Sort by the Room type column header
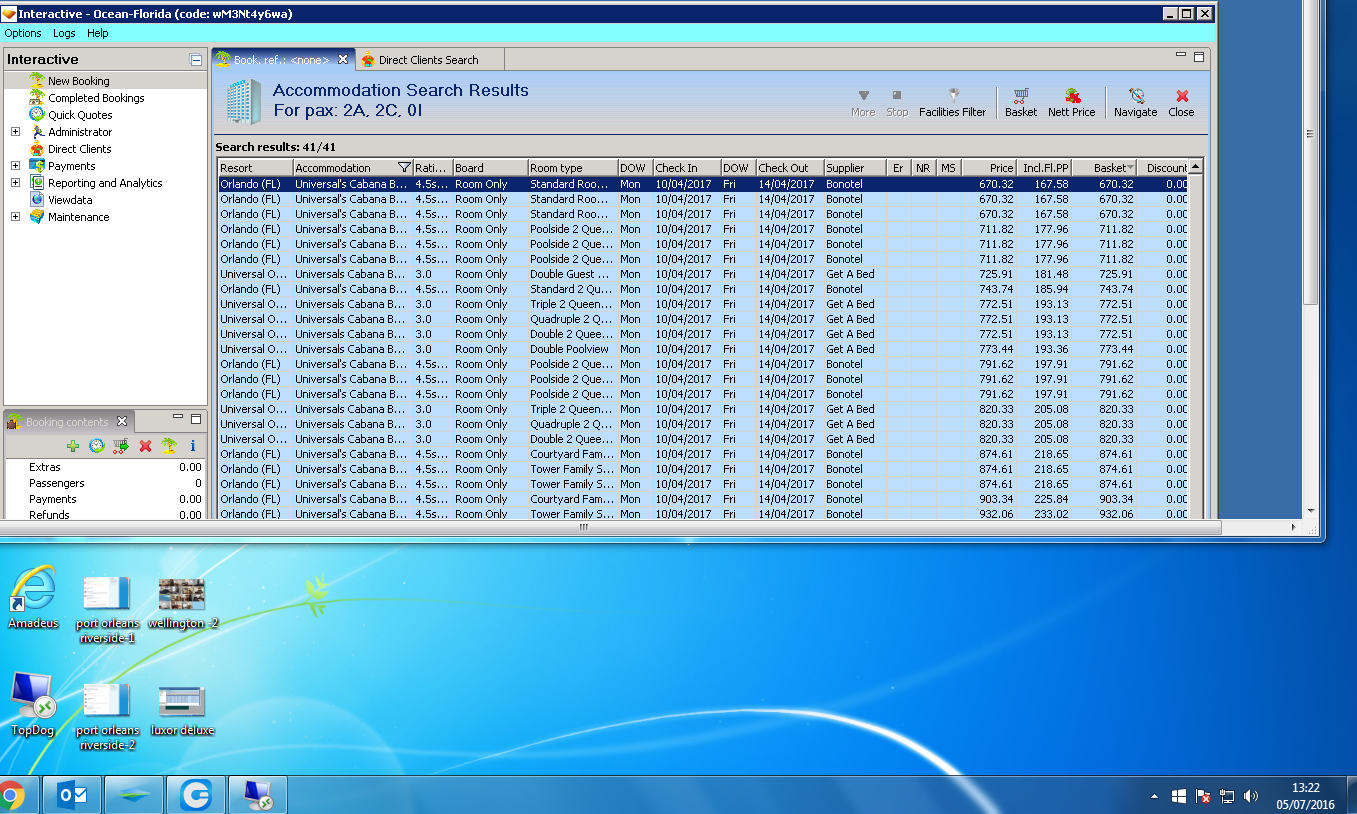This screenshot has height=814, width=1357. coord(572,168)
